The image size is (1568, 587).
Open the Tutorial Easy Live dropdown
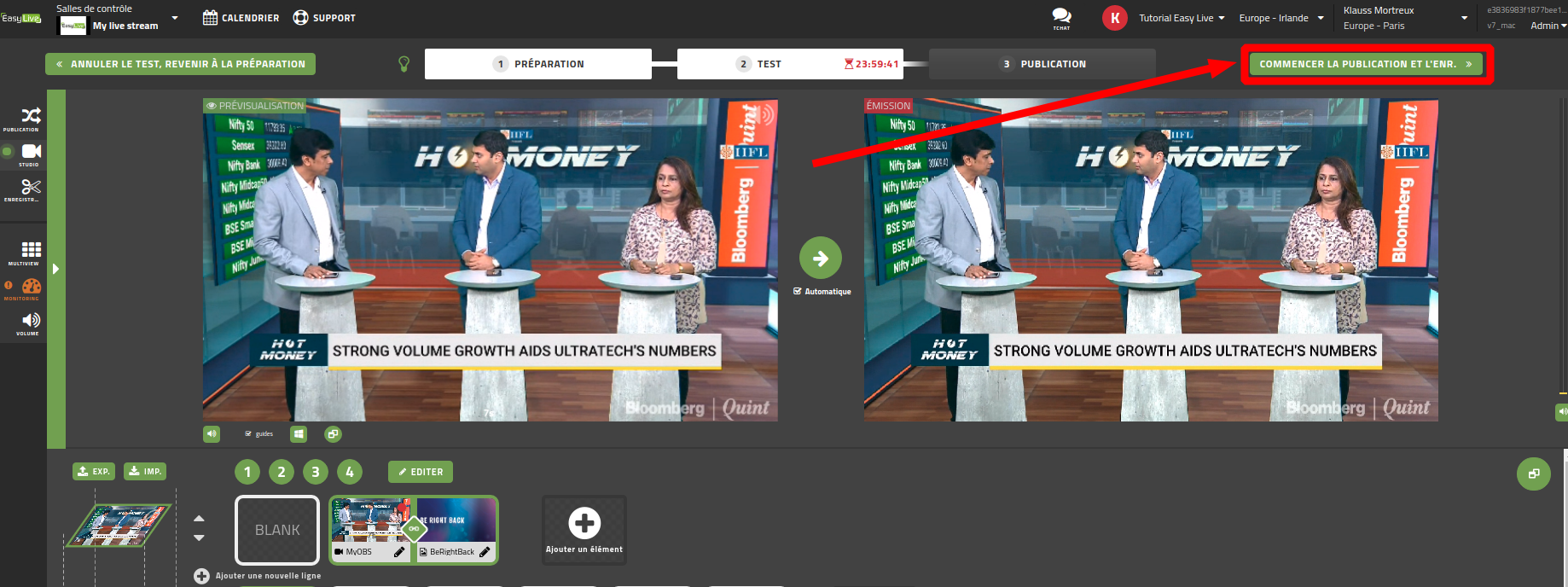pyautogui.click(x=1182, y=18)
